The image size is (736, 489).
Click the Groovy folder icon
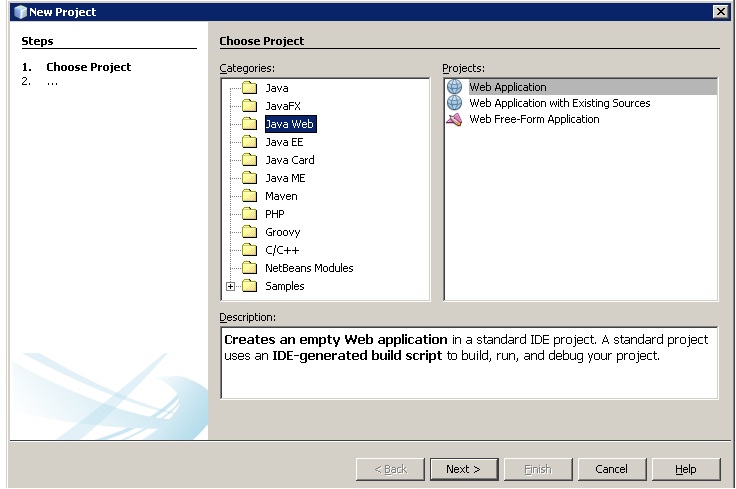(250, 232)
